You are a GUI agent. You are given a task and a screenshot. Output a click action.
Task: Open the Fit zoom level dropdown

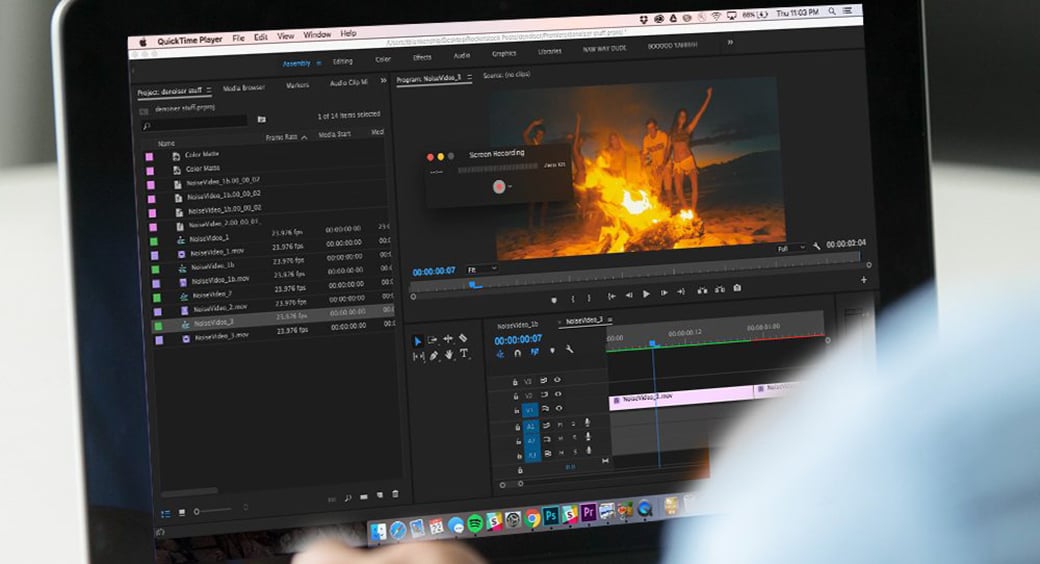click(x=484, y=269)
